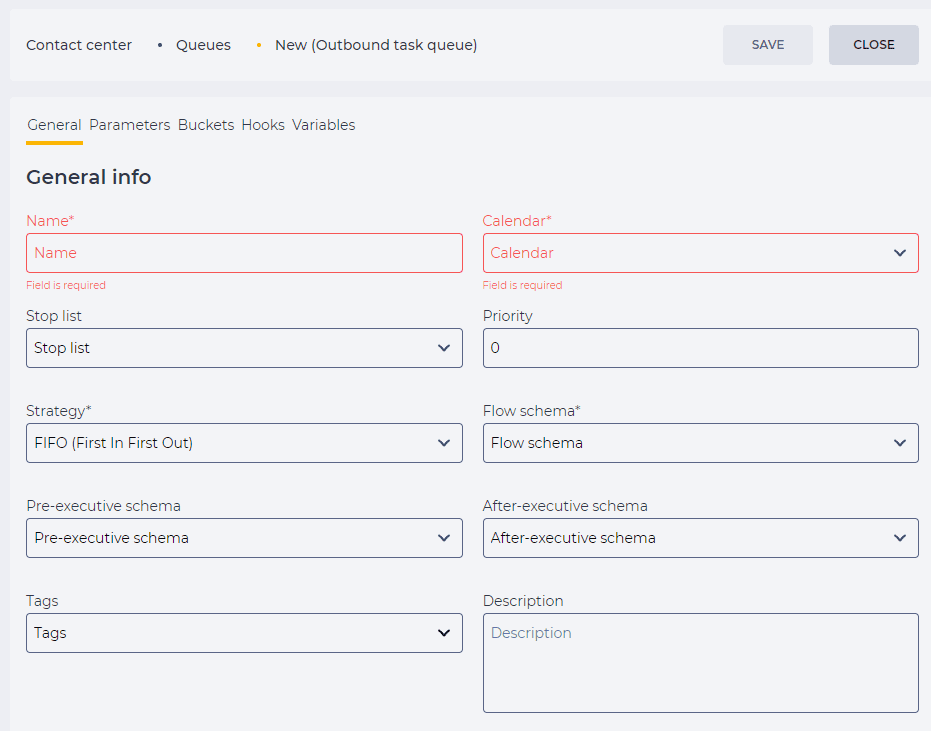Screen dimensions: 931x731
Task: Switch to the Hooks tab
Action: [263, 125]
